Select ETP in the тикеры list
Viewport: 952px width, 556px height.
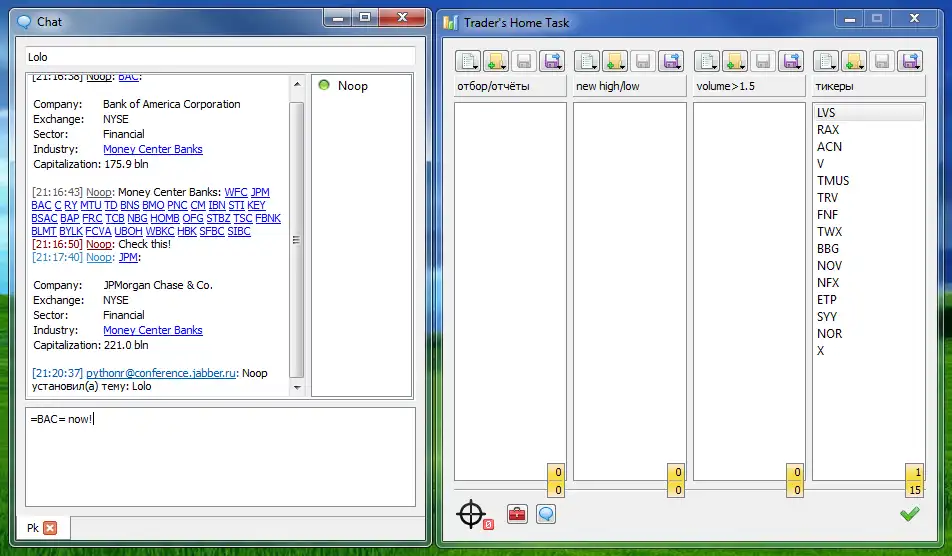(x=869, y=300)
